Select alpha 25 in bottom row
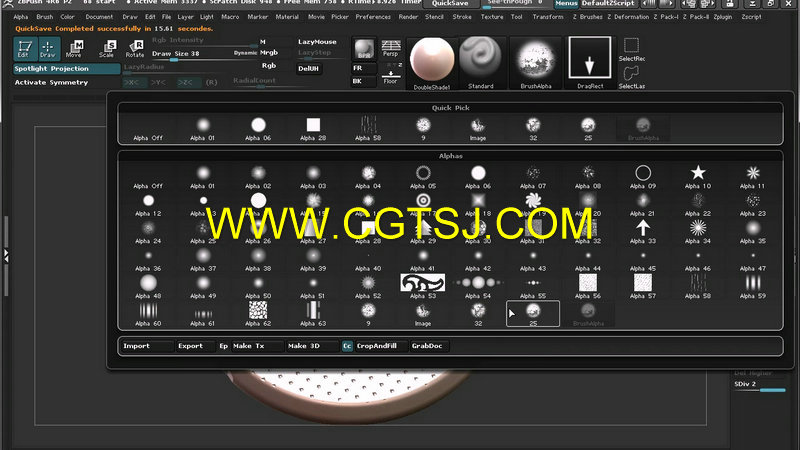Viewport: 800px width, 450px height. 533,314
